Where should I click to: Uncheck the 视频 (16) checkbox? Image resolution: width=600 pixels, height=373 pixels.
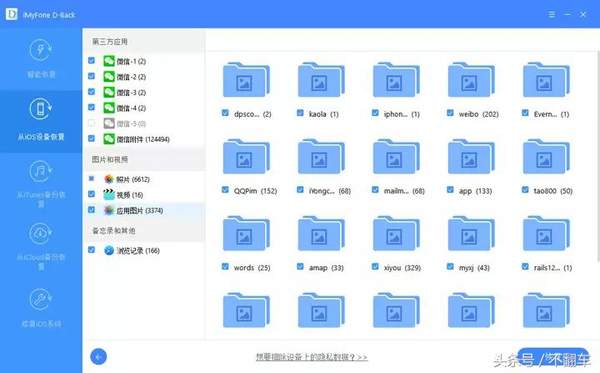click(x=91, y=194)
